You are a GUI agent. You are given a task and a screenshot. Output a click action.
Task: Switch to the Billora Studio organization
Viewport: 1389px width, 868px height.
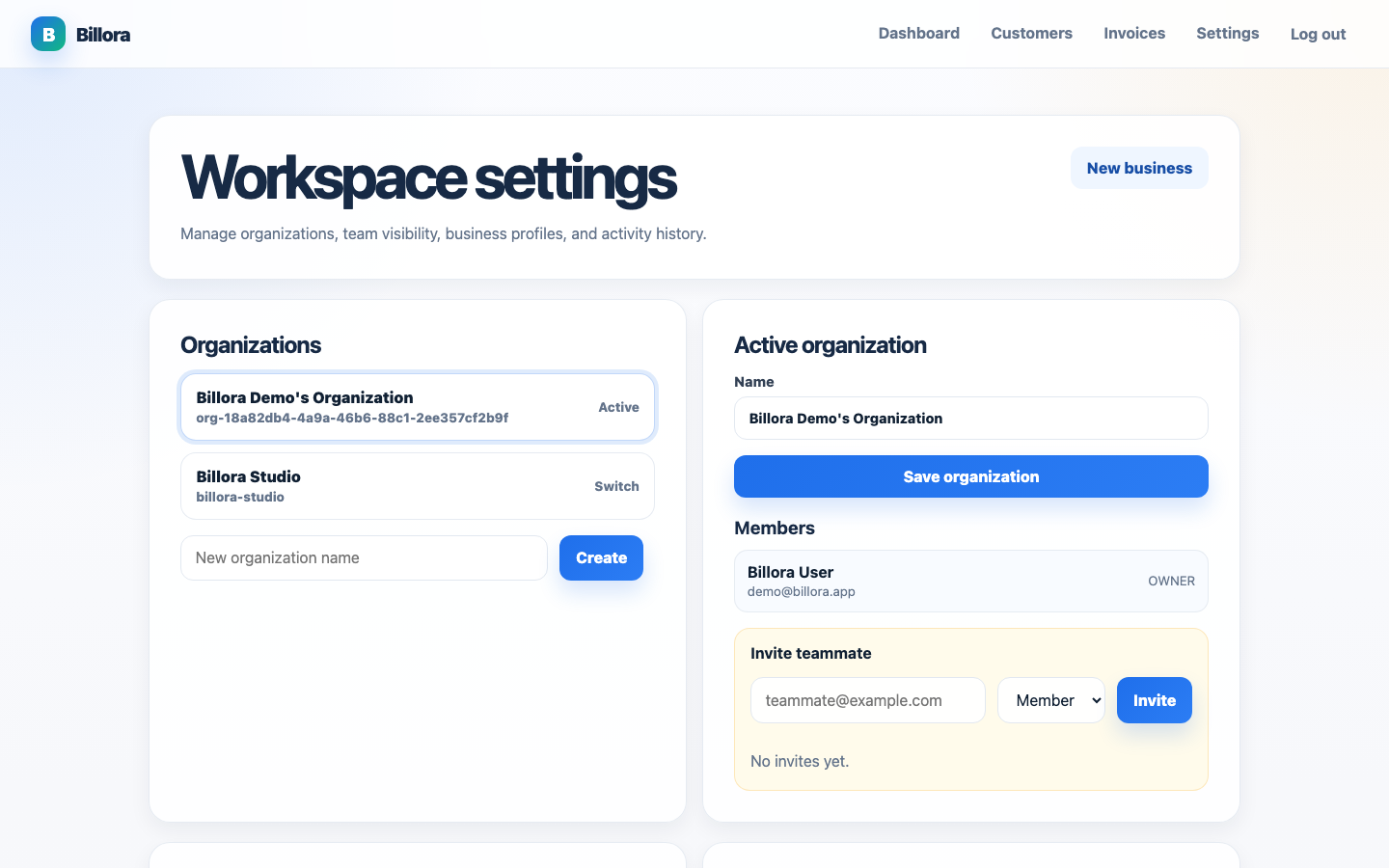tap(418, 486)
